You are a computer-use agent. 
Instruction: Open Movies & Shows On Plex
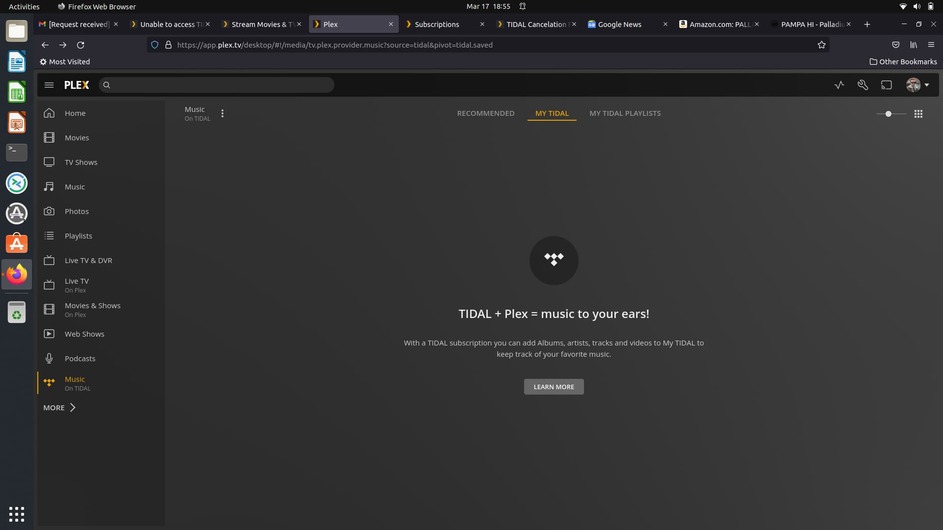tap(92, 310)
